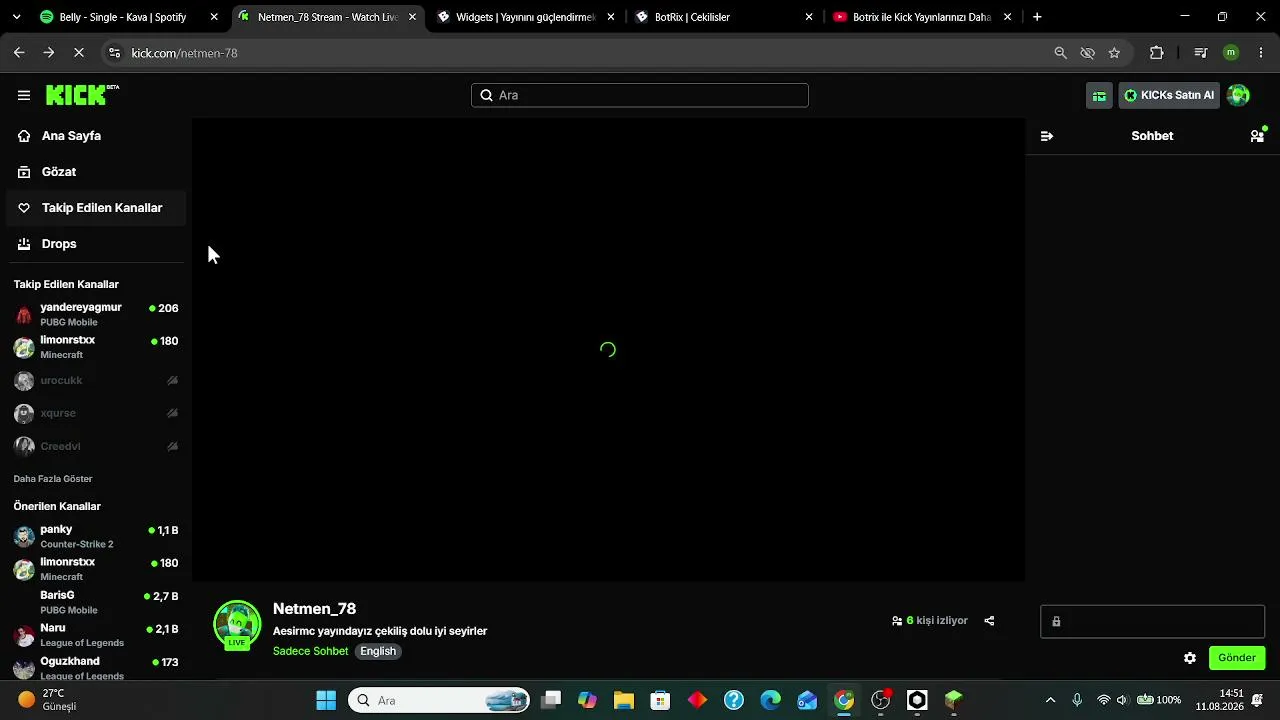
Task: Switch to the BotRix Cekilisler tab
Action: coord(725,17)
